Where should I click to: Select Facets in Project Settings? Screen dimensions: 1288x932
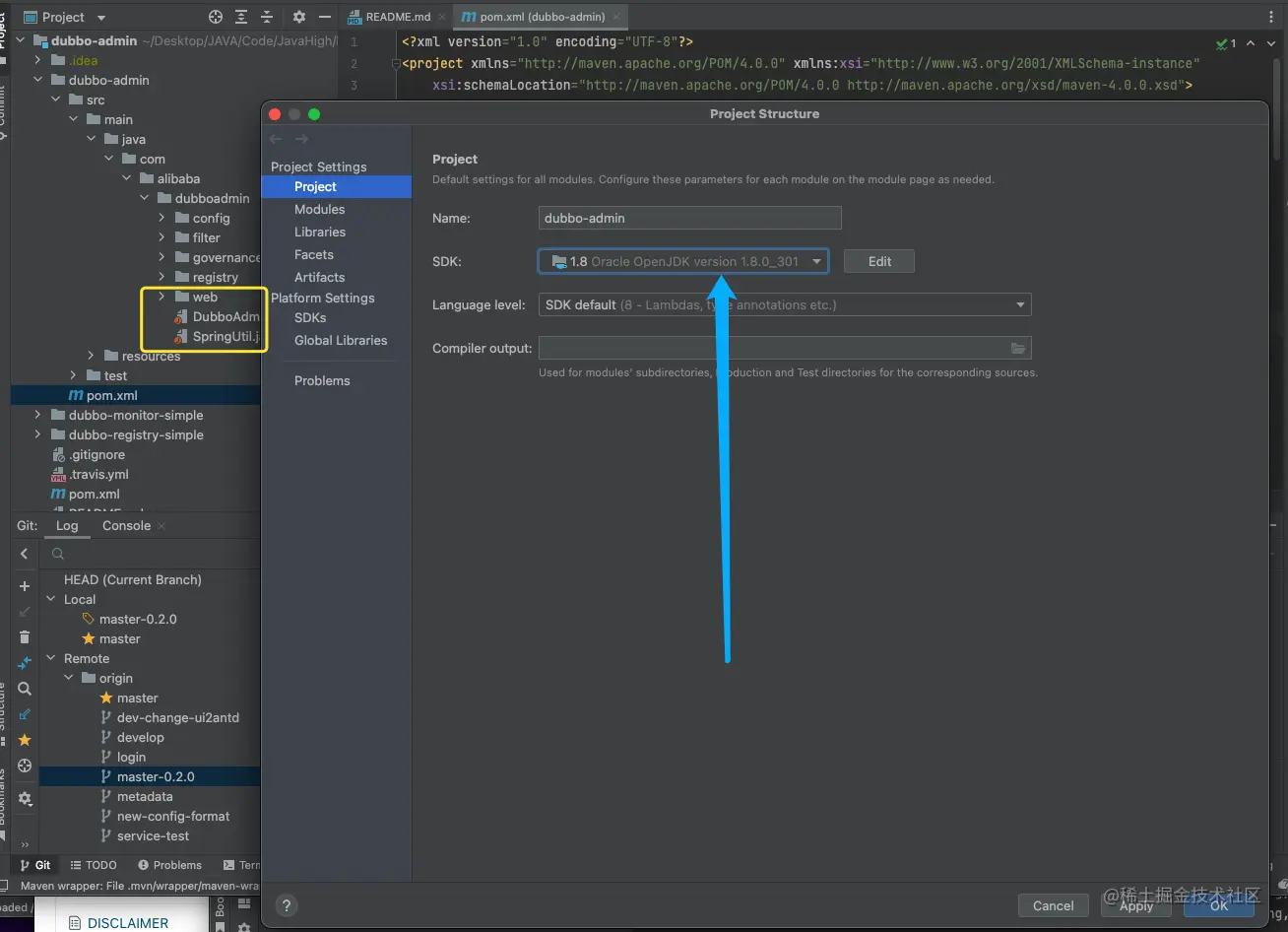coord(314,254)
